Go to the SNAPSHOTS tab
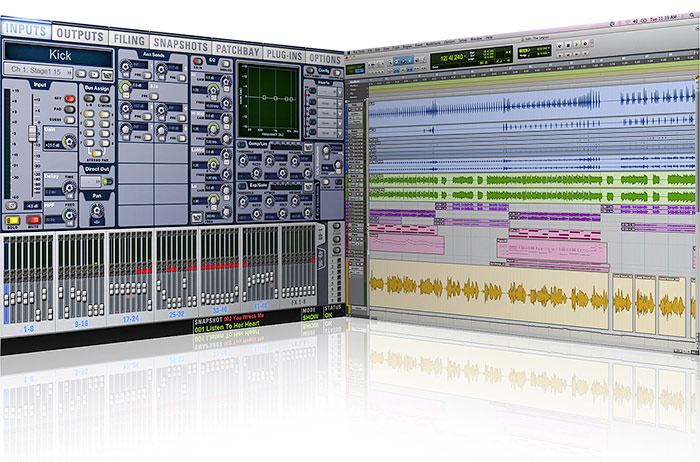This screenshot has width=700, height=462. coord(180,44)
